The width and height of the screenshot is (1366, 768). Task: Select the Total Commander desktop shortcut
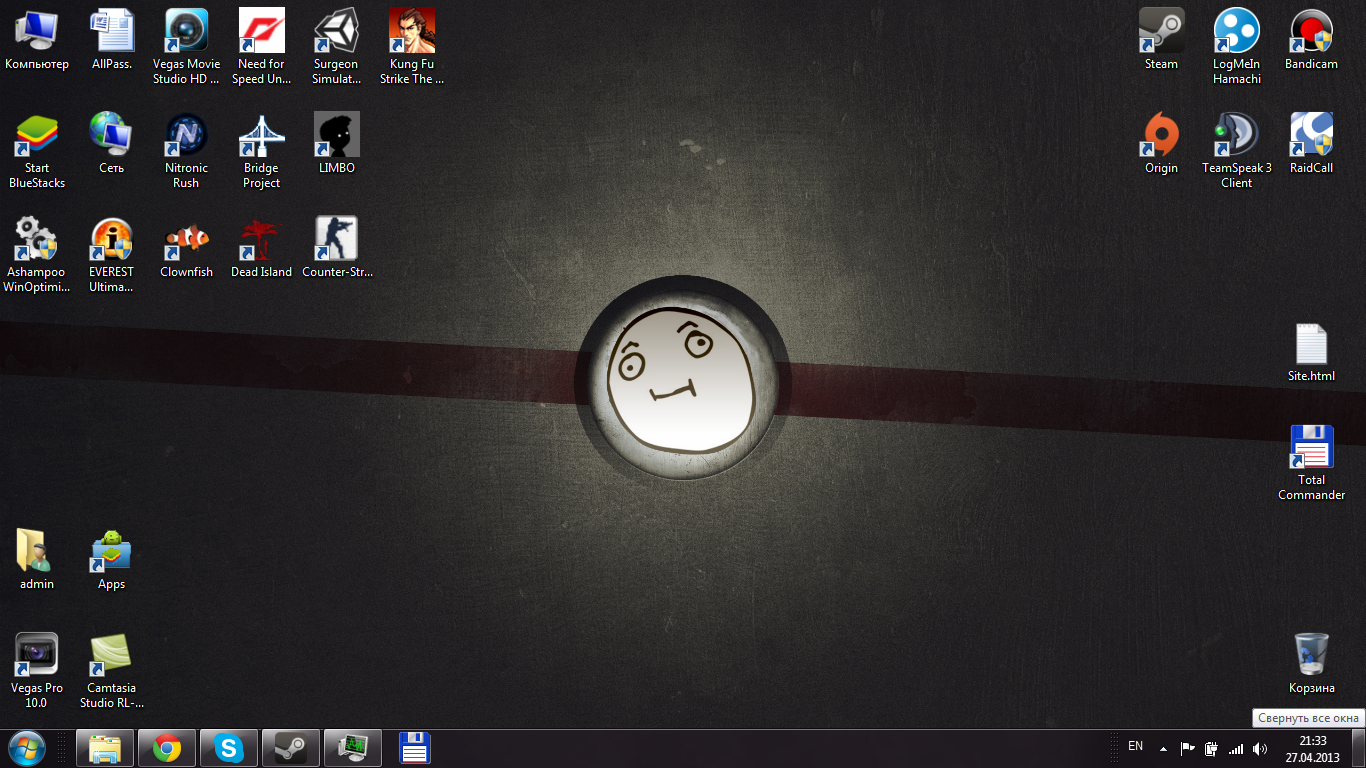[x=1312, y=462]
